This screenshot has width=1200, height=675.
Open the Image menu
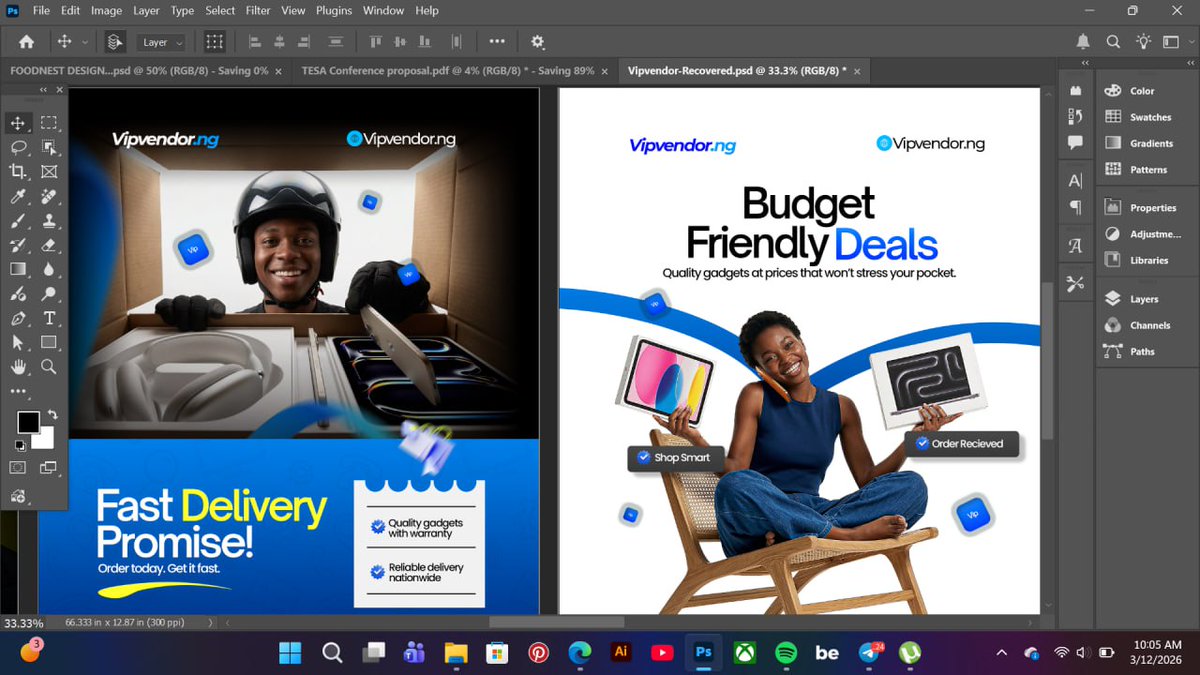pos(106,11)
